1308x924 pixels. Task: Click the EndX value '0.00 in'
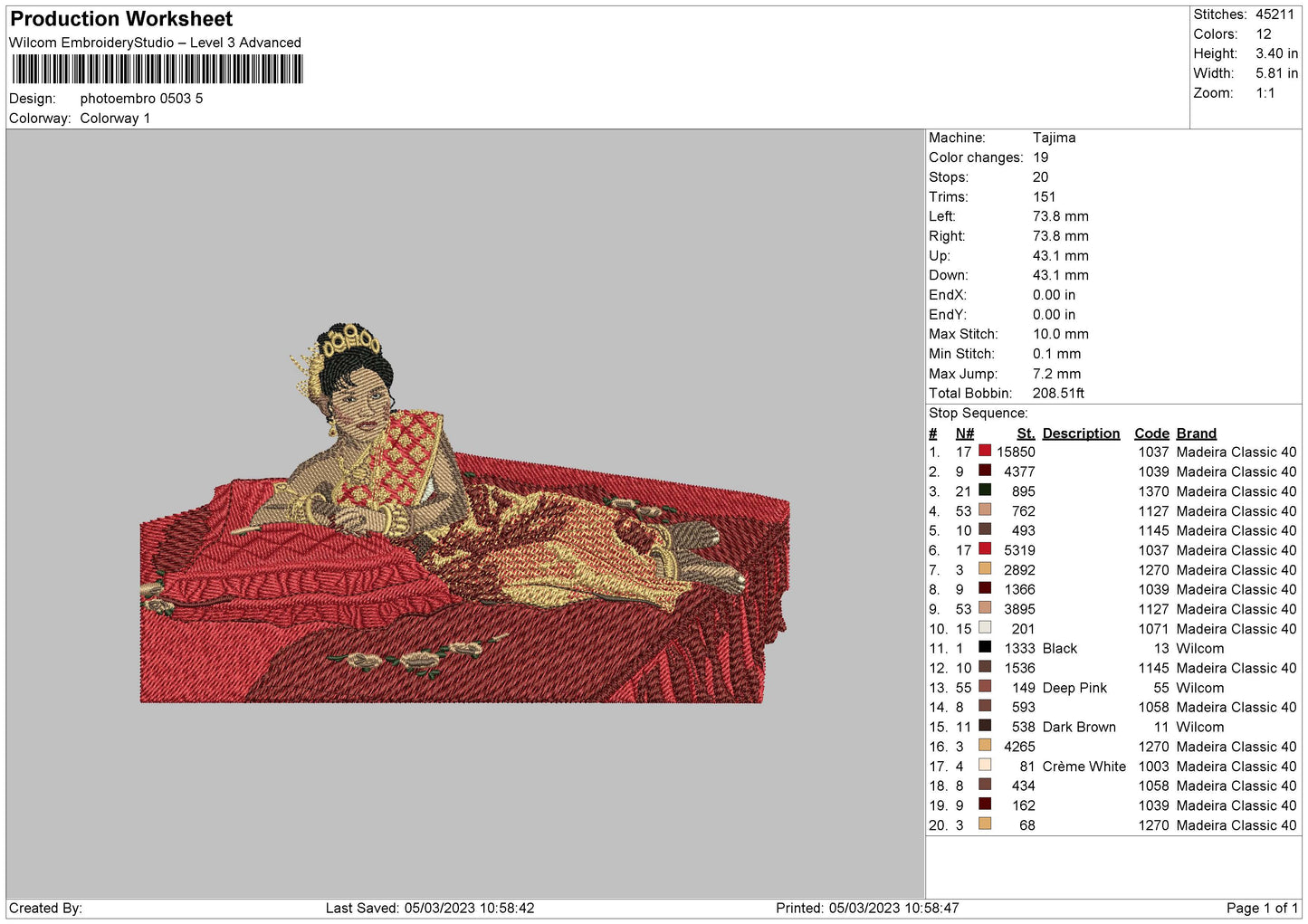coord(1055,295)
